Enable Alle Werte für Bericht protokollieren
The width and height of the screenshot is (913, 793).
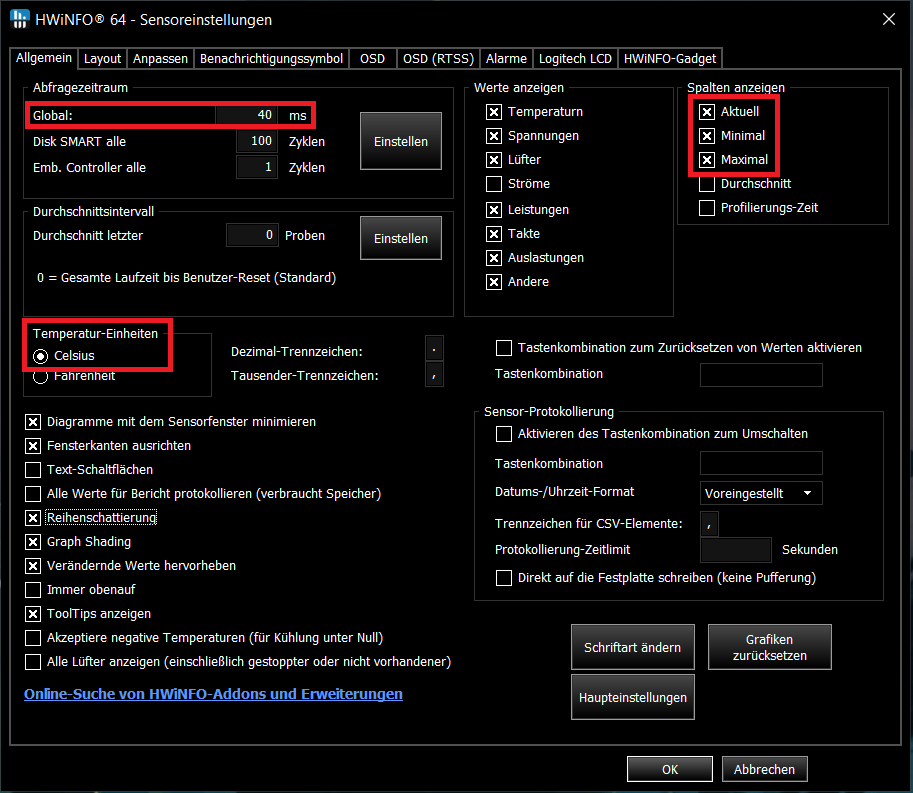tap(33, 494)
